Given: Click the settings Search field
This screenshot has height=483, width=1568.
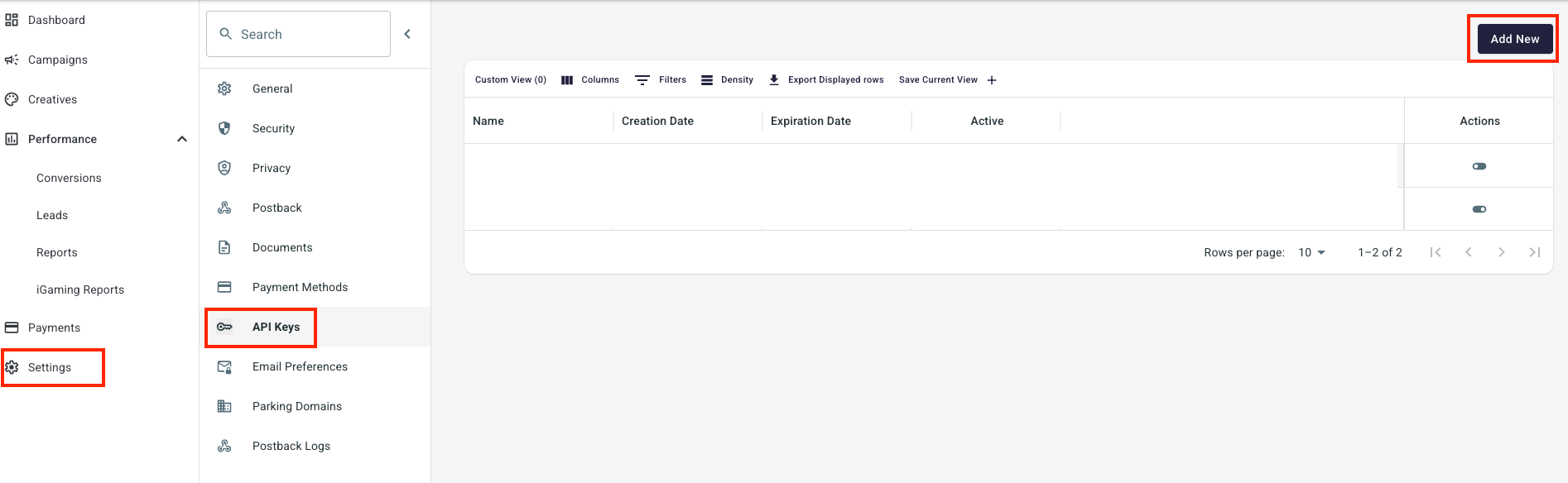Looking at the screenshot, I should point(298,34).
